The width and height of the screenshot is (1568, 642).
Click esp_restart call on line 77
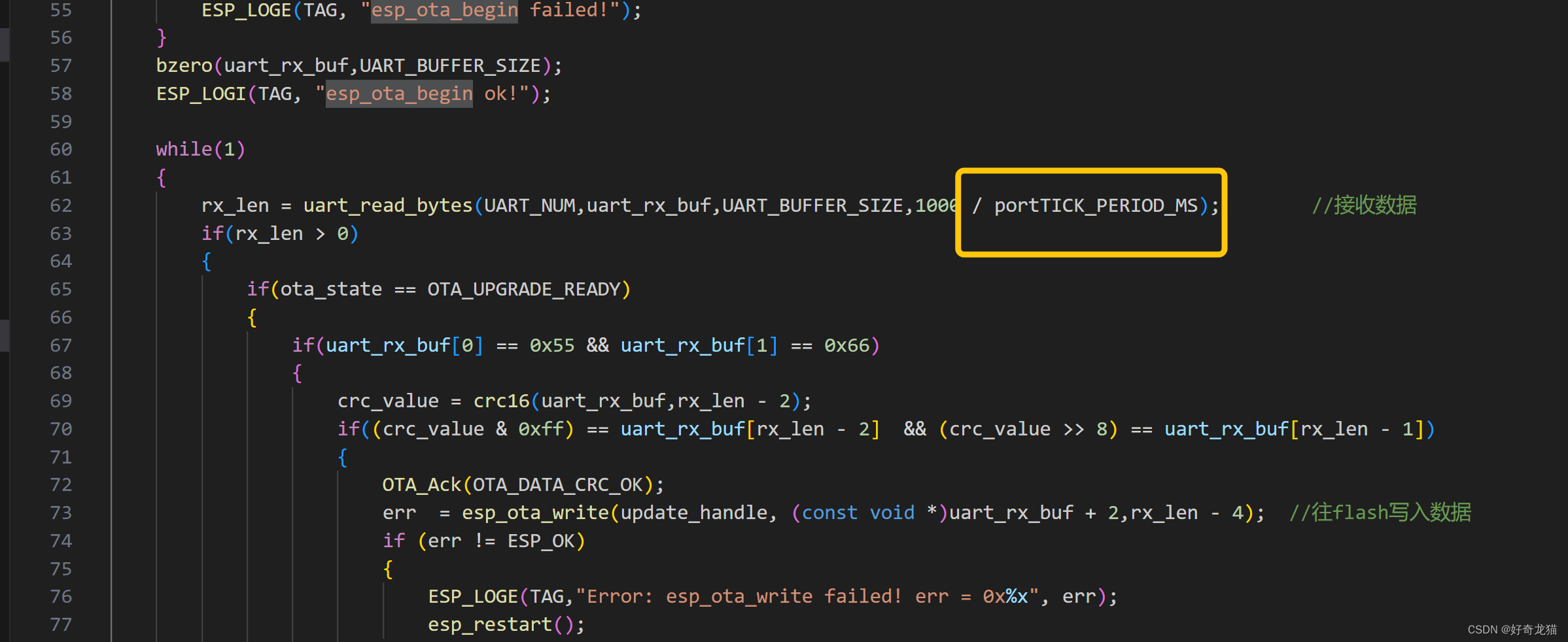click(490, 625)
